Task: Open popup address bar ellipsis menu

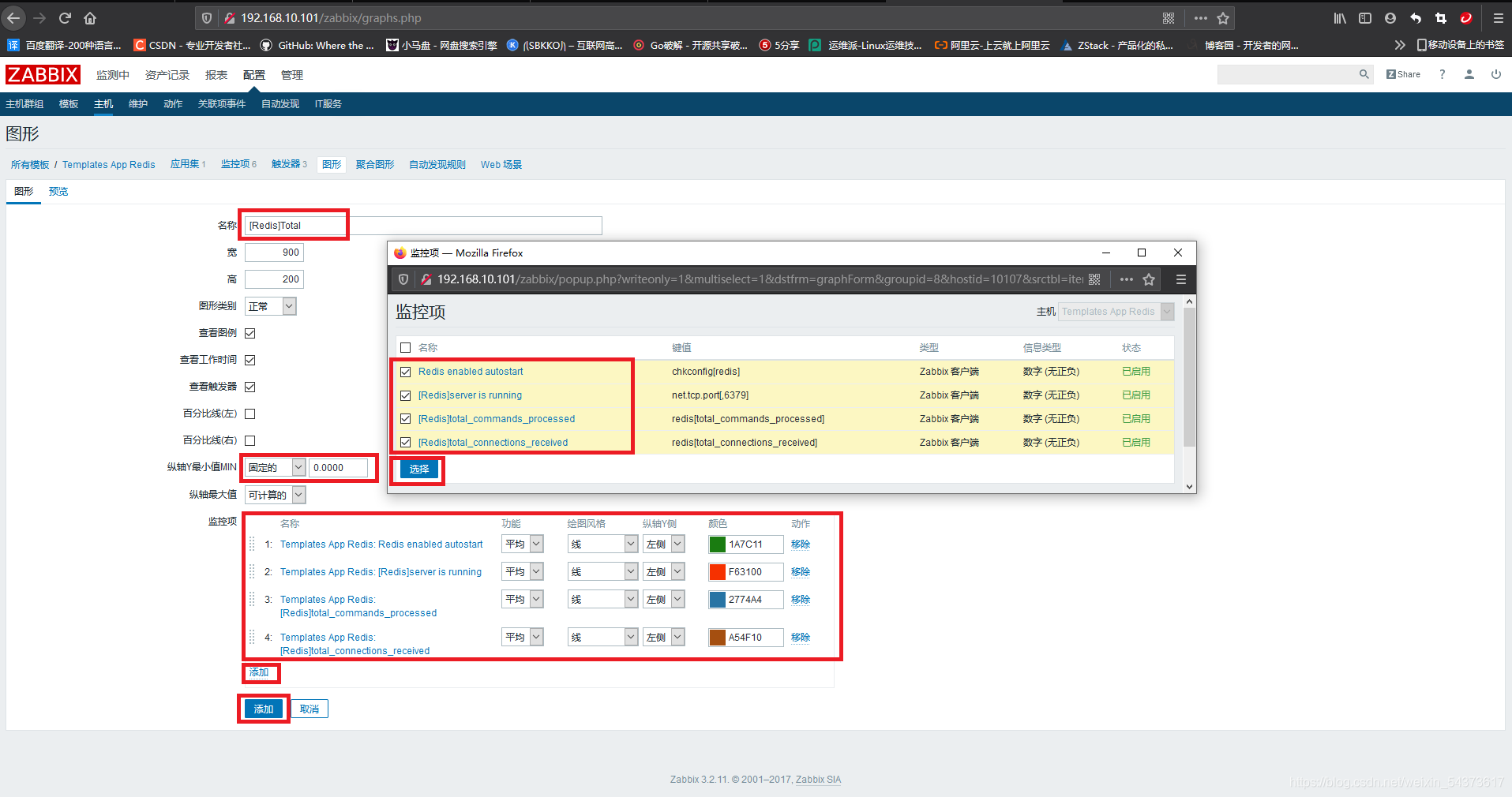Action: (1126, 279)
